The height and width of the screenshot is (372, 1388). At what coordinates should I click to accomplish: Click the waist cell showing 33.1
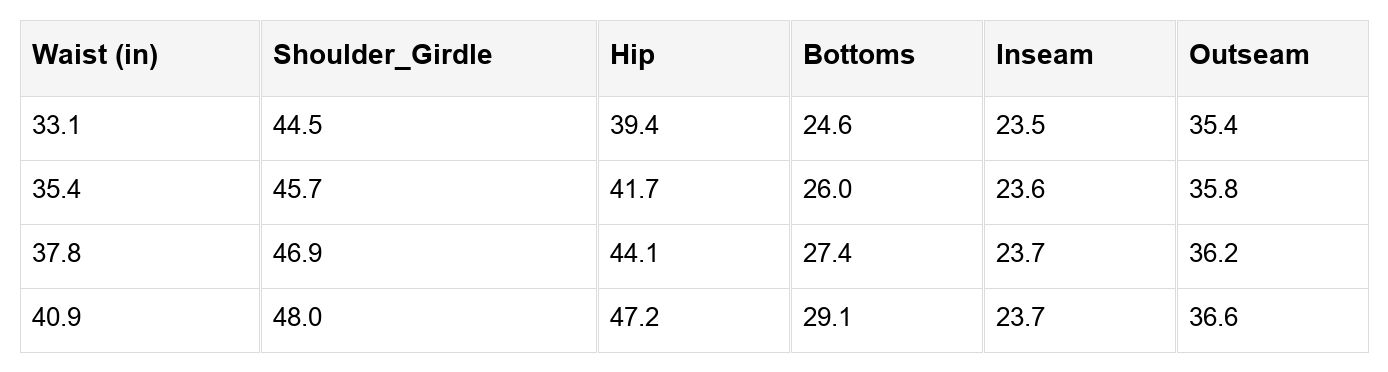coord(140,128)
